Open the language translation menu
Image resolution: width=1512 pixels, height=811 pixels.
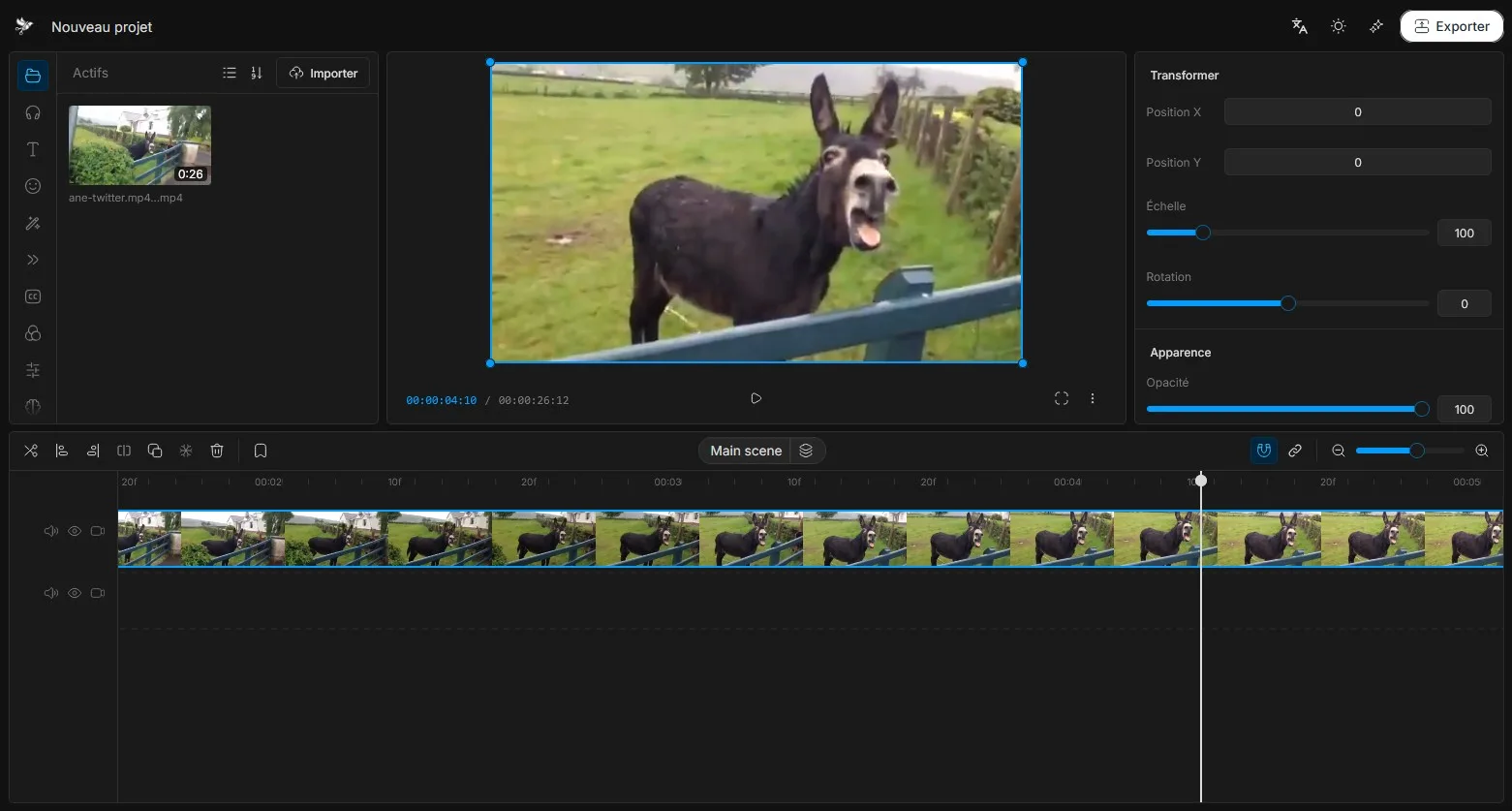(x=1300, y=26)
